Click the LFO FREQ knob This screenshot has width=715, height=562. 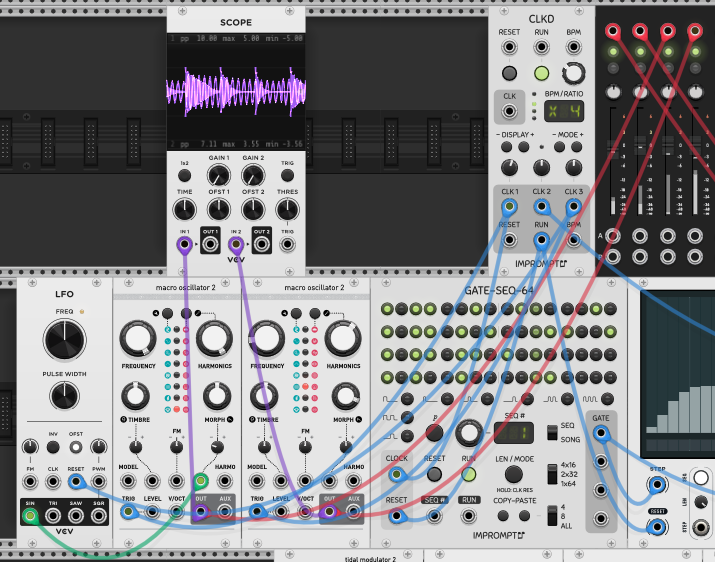click(x=64, y=340)
